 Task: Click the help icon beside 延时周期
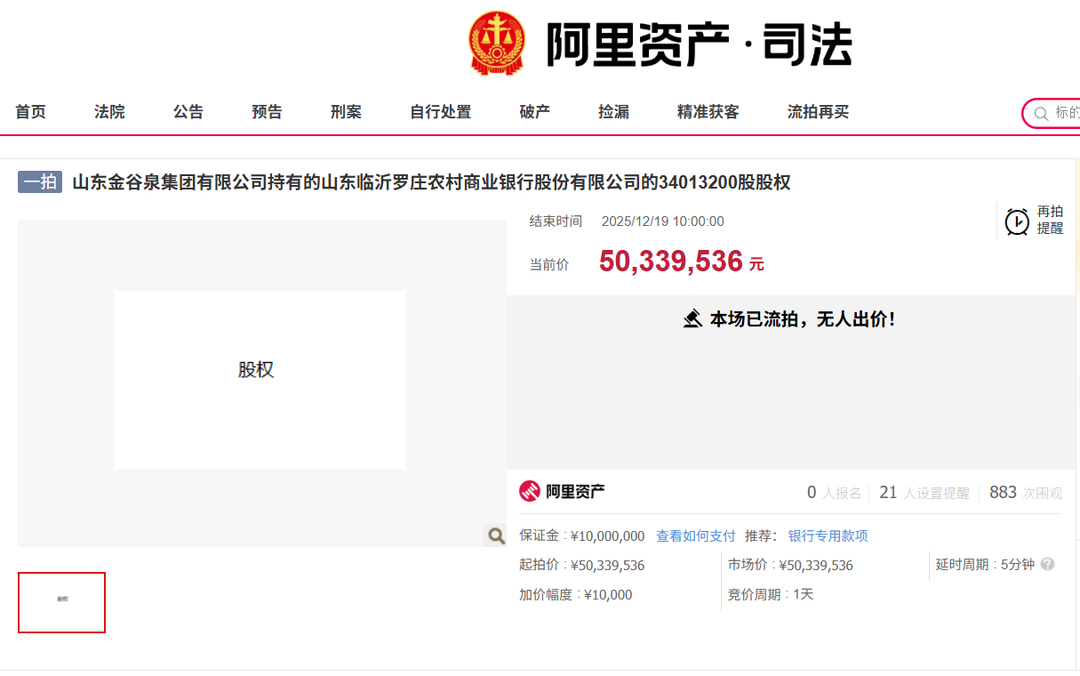1047,564
